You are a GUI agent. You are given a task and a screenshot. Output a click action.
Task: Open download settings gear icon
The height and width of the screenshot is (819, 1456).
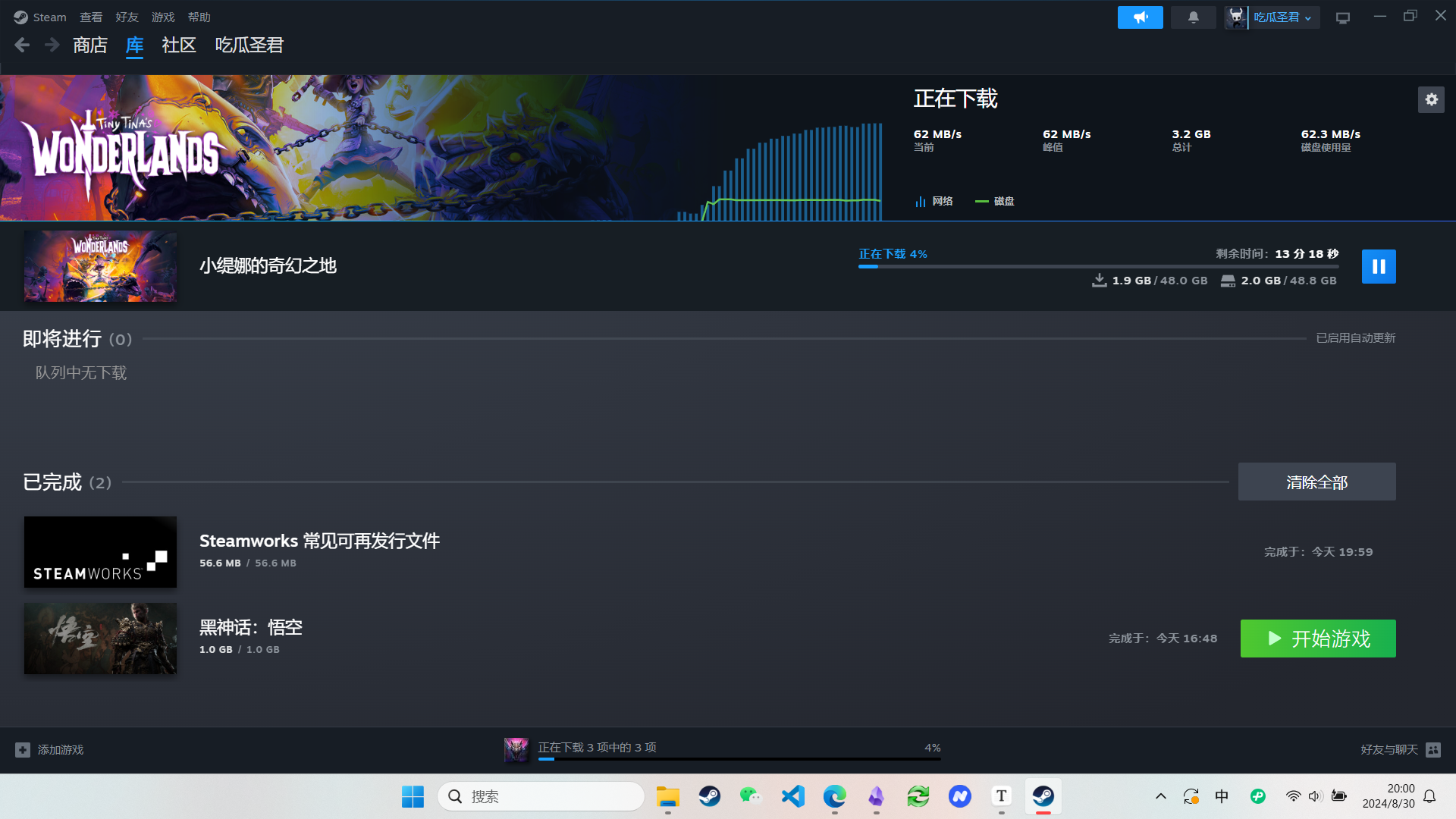coord(1431,99)
